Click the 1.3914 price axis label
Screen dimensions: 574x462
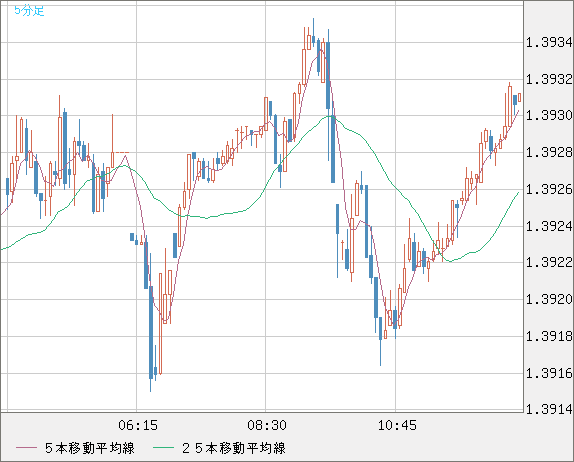[549, 409]
